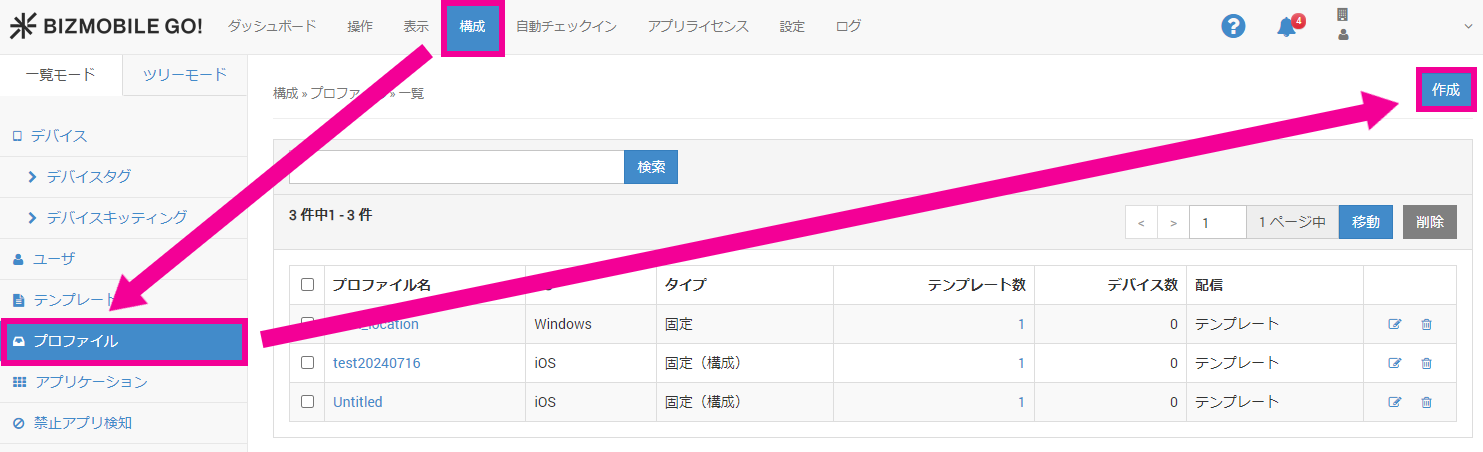Check the Untitled row checkbox
This screenshot has height=452, width=1483.
pyautogui.click(x=308, y=402)
